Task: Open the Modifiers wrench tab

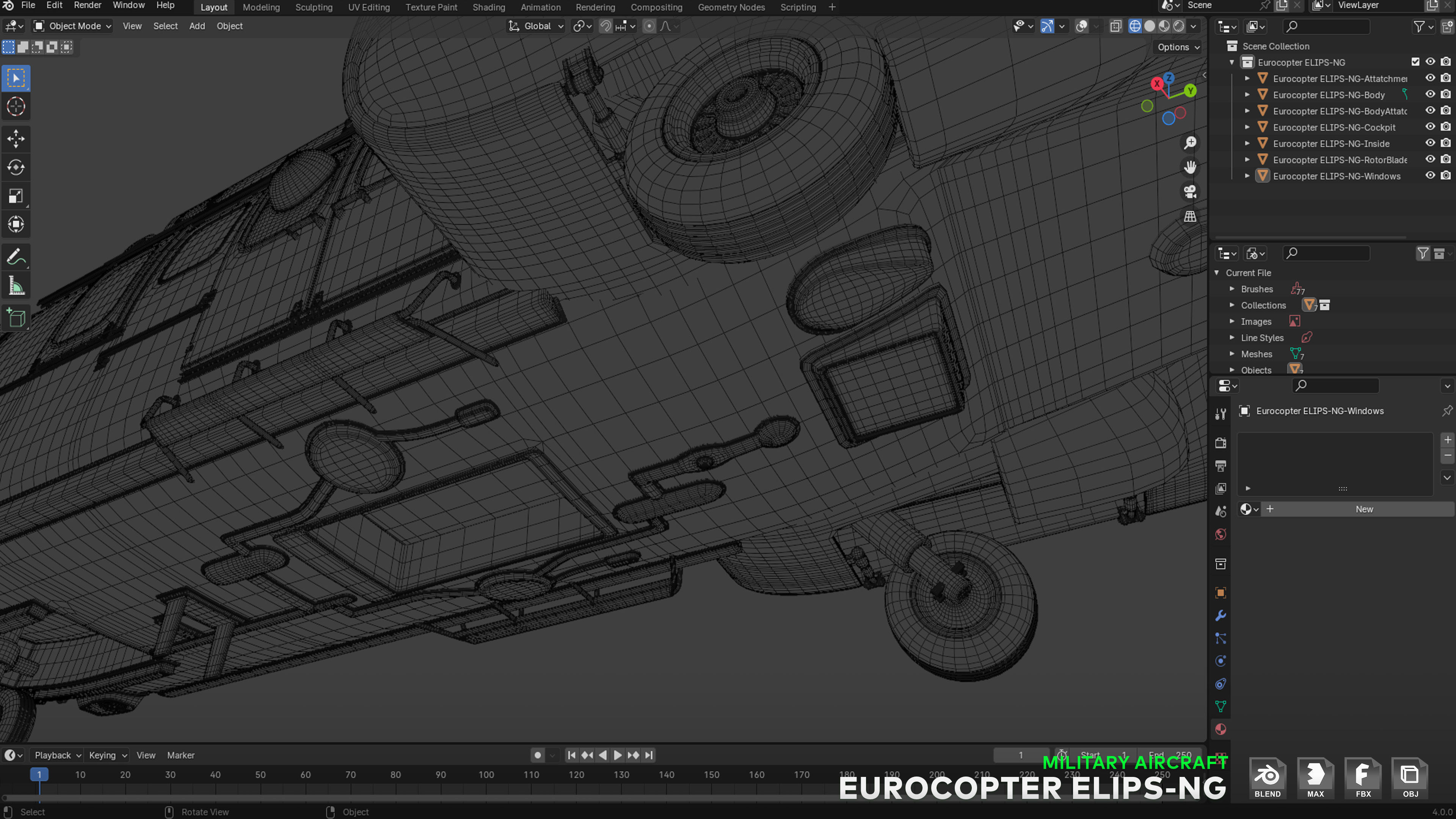Action: (x=1221, y=615)
